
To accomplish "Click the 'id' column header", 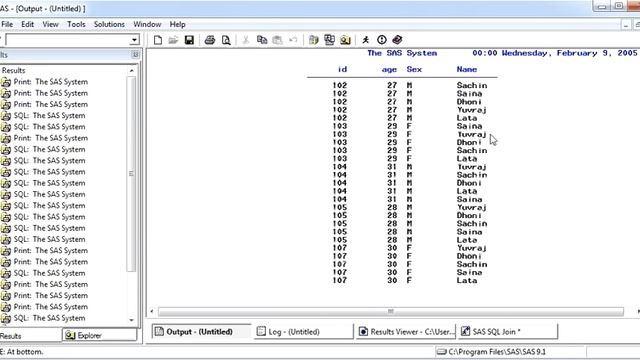I will 342,69.
